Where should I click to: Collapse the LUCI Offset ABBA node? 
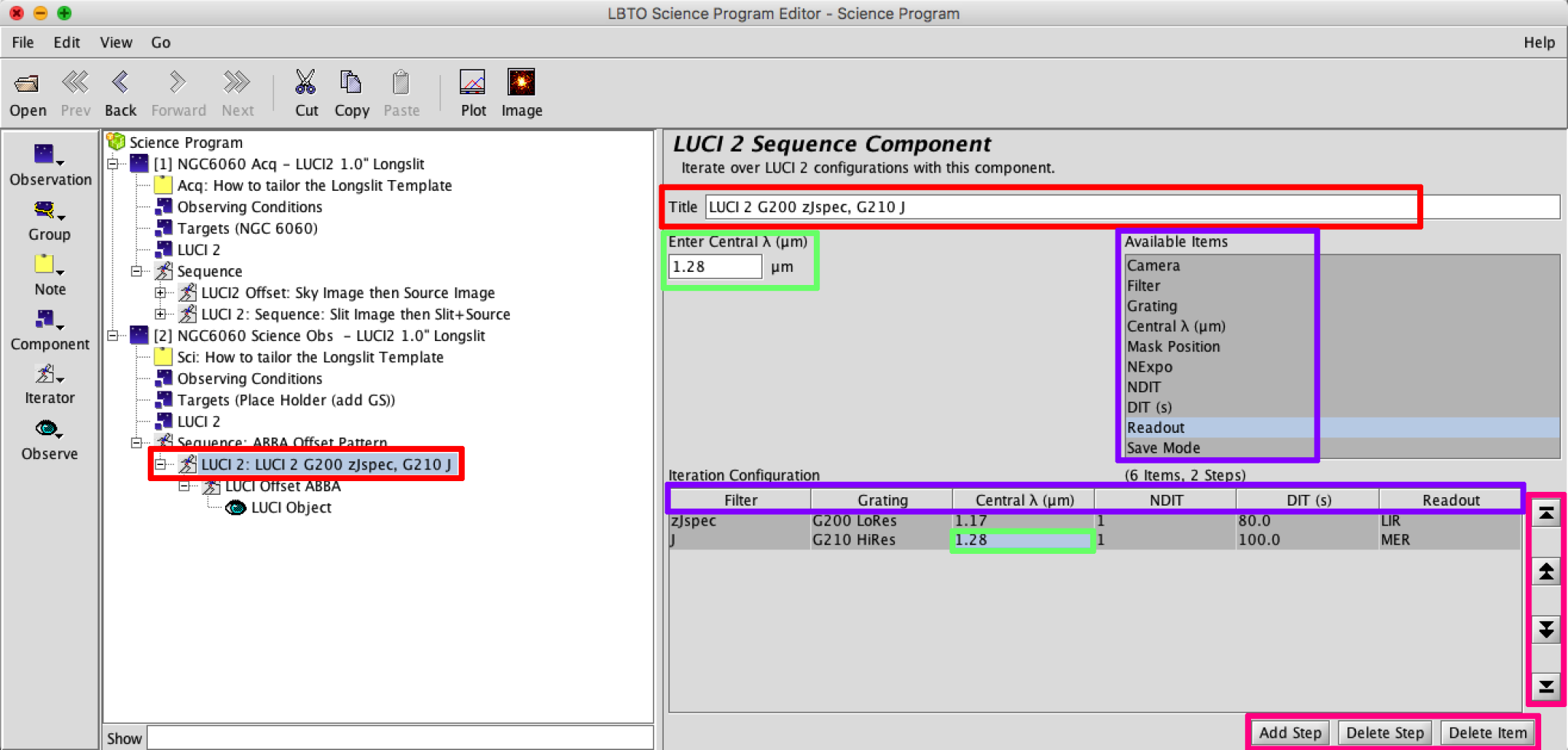[x=185, y=486]
